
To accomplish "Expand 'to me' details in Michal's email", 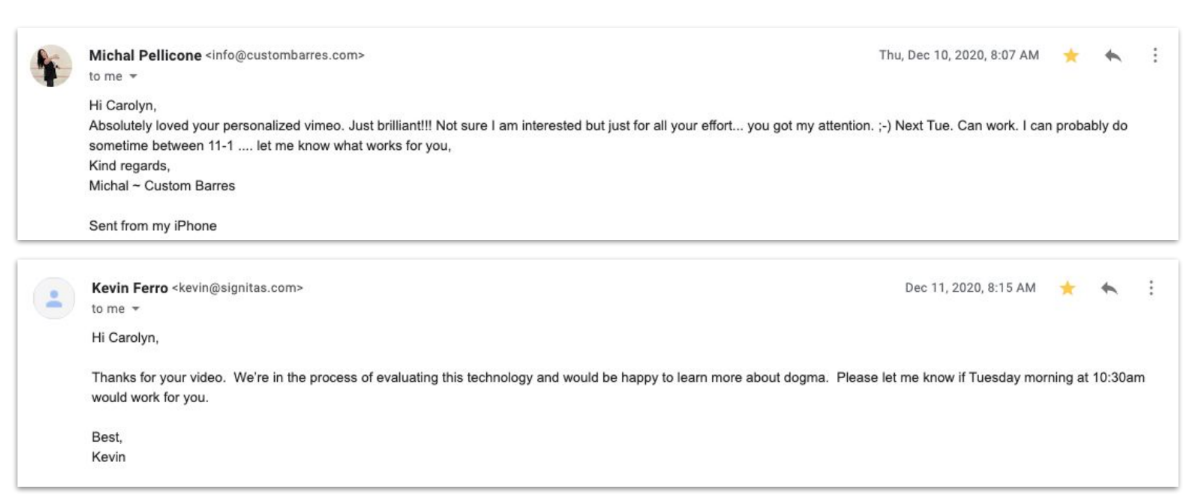I will click(x=133, y=77).
